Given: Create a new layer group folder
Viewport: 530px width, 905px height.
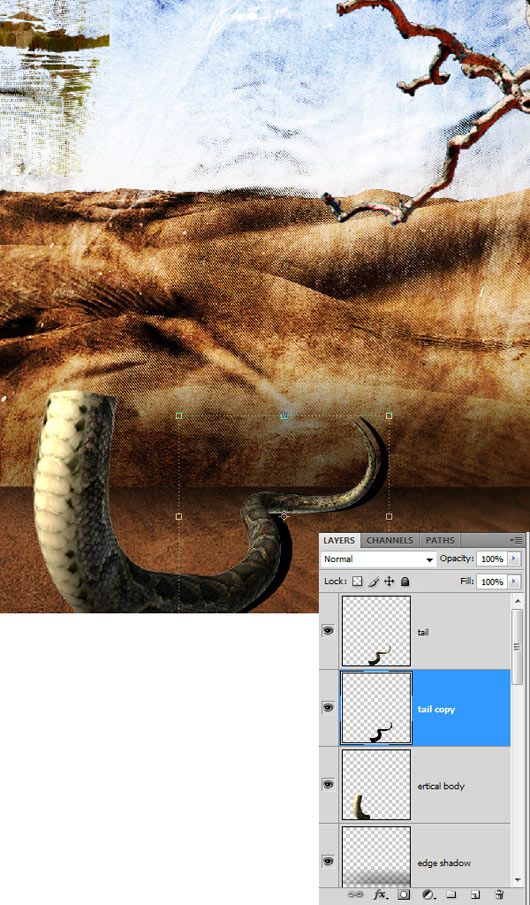Looking at the screenshot, I should pyautogui.click(x=451, y=895).
